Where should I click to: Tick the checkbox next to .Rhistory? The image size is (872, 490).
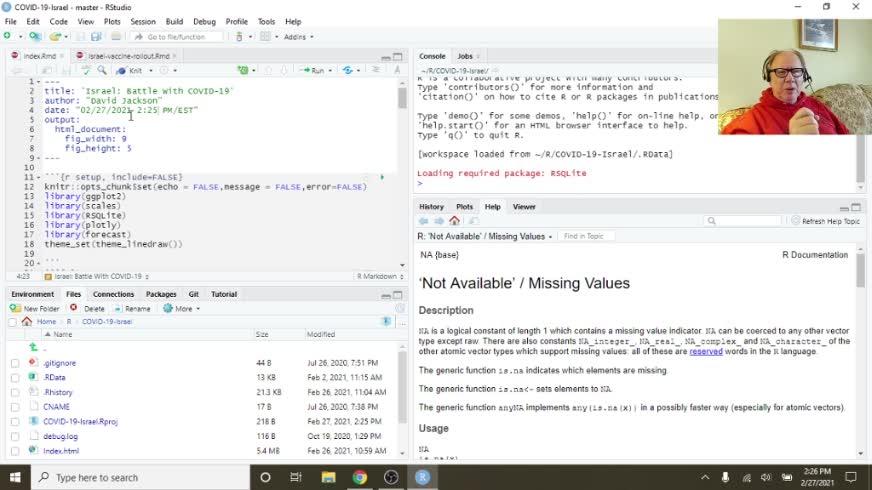point(15,393)
